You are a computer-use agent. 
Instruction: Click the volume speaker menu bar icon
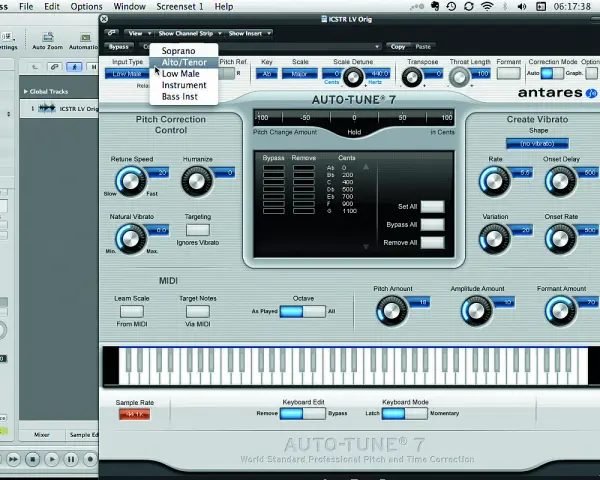click(x=522, y=7)
